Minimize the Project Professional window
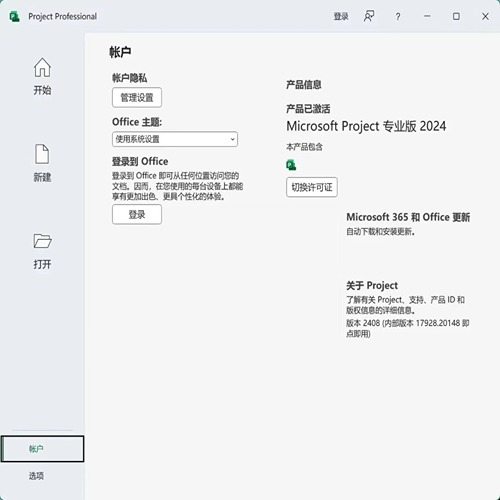 [427, 16]
